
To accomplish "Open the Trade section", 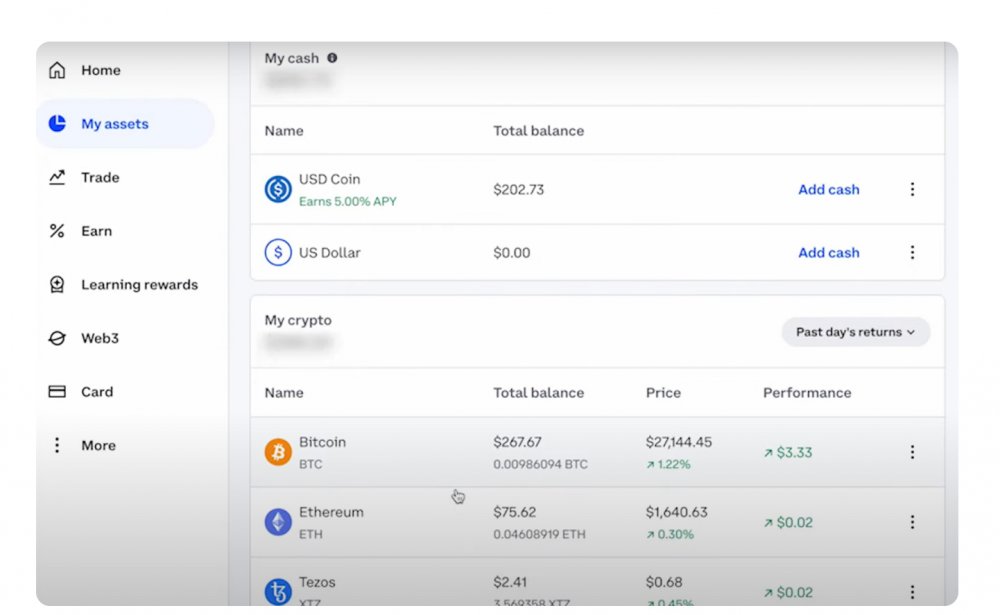I will pyautogui.click(x=100, y=177).
